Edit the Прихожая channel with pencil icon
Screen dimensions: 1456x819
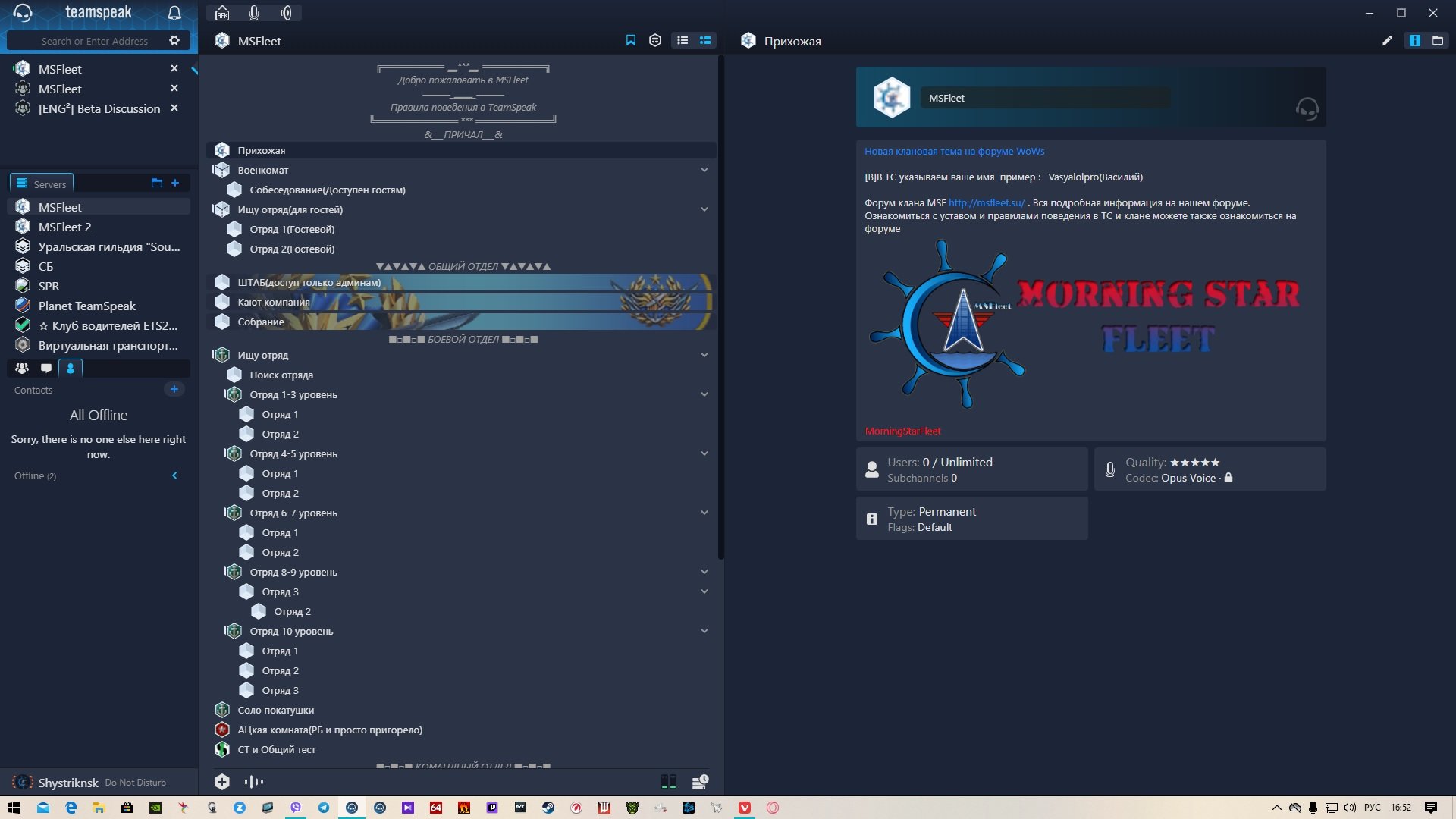tap(1387, 41)
